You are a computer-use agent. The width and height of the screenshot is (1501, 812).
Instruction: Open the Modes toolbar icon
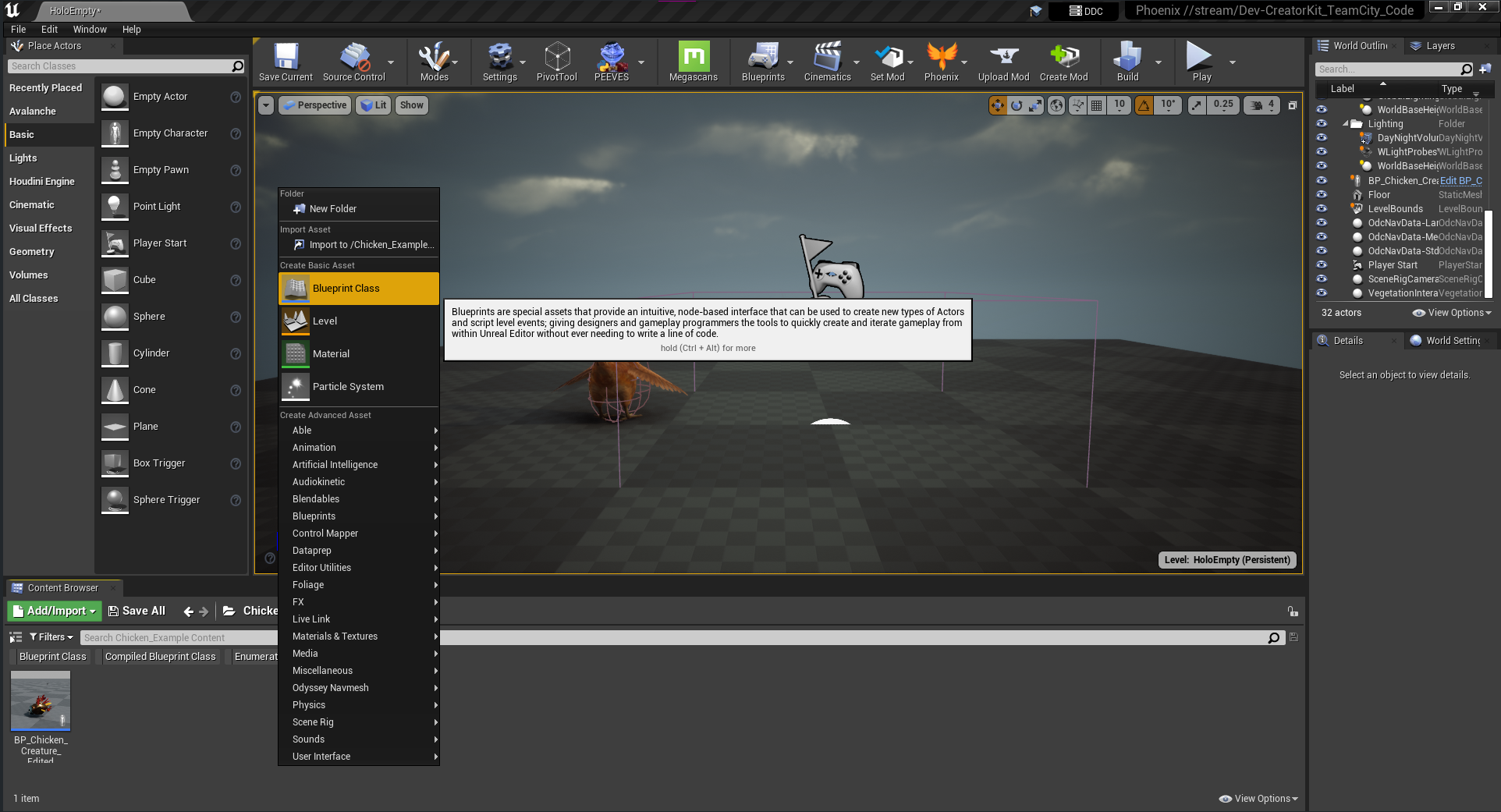pyautogui.click(x=434, y=62)
